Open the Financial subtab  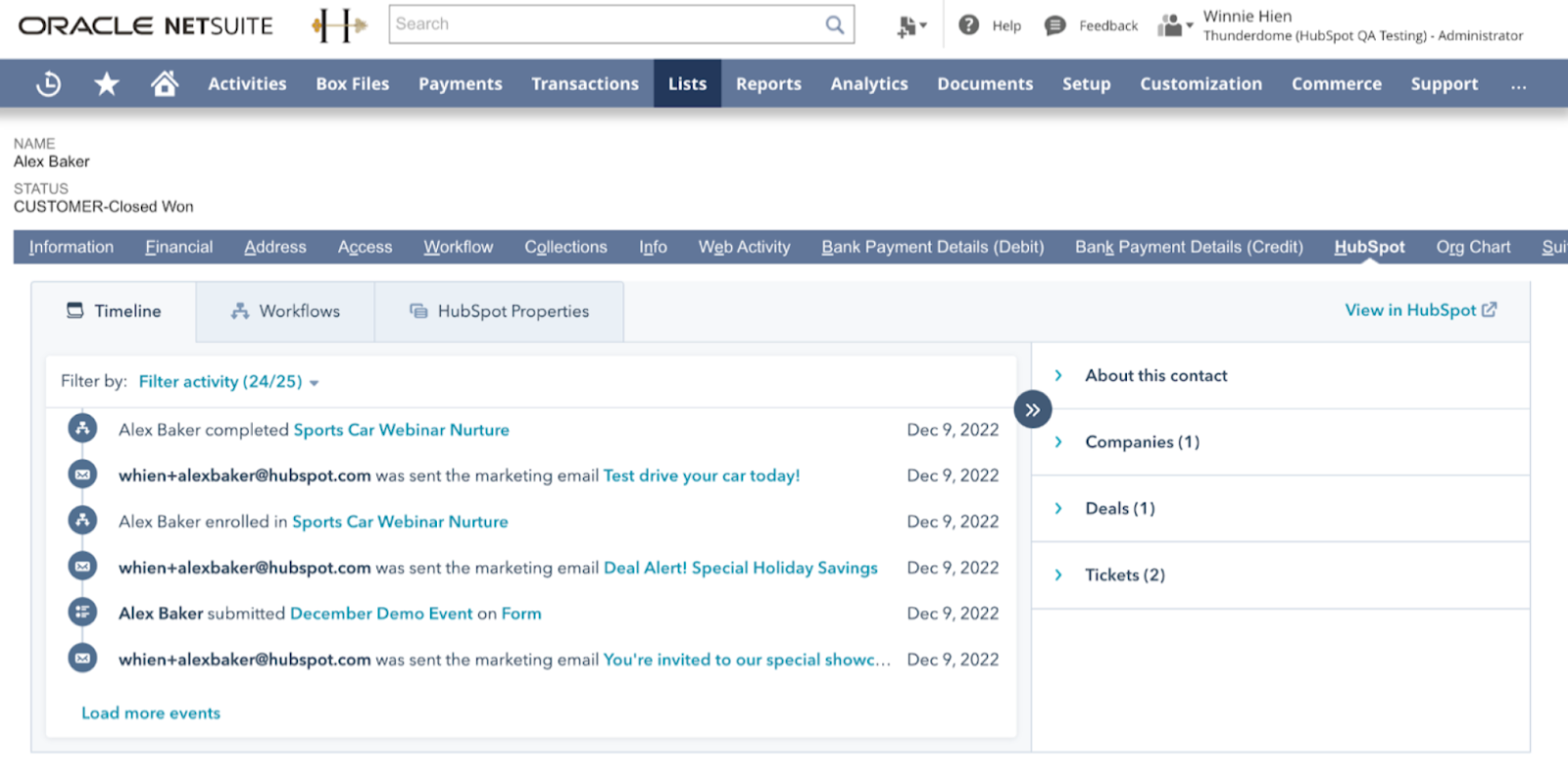click(179, 247)
